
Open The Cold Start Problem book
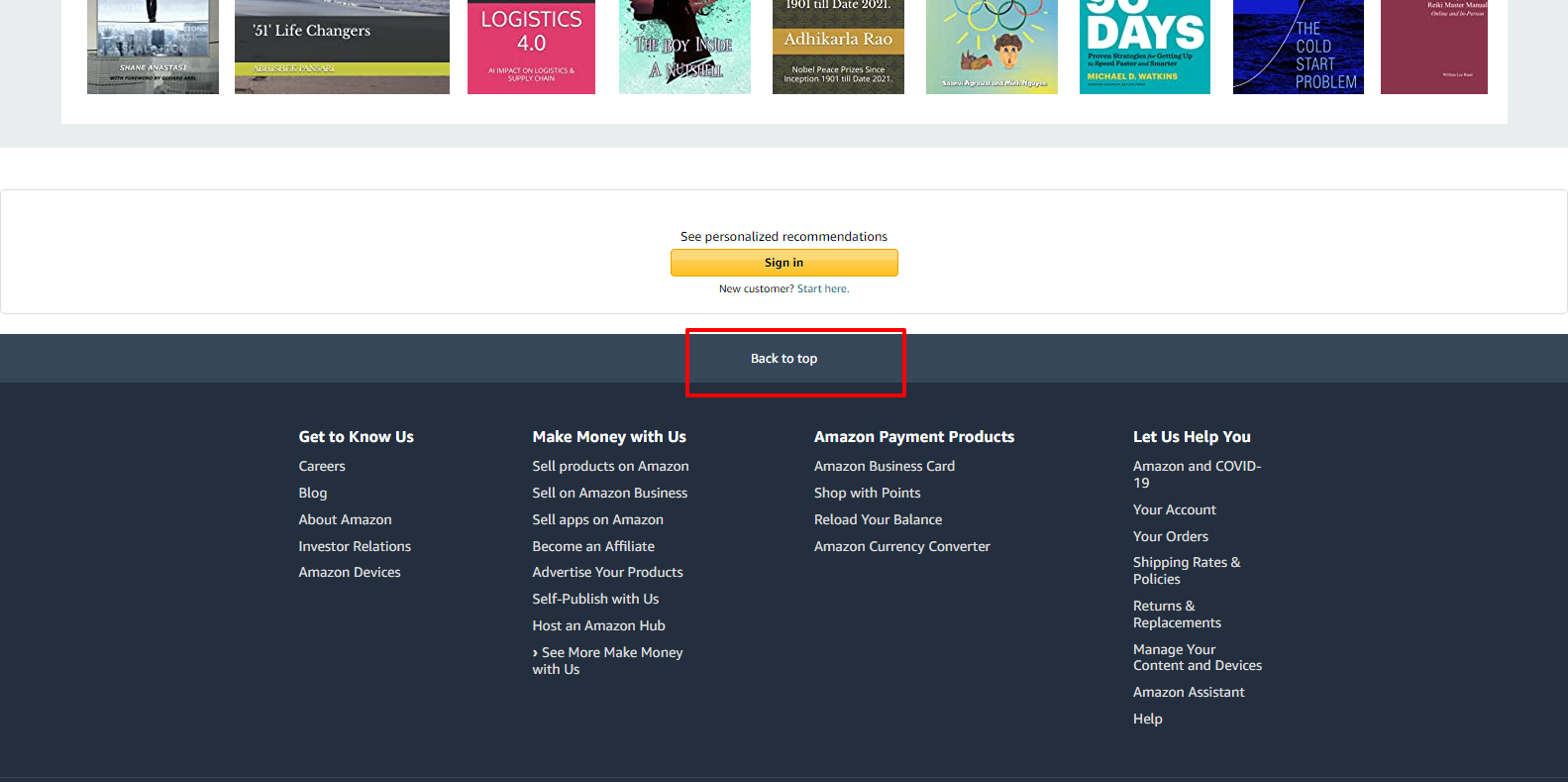point(1299,47)
